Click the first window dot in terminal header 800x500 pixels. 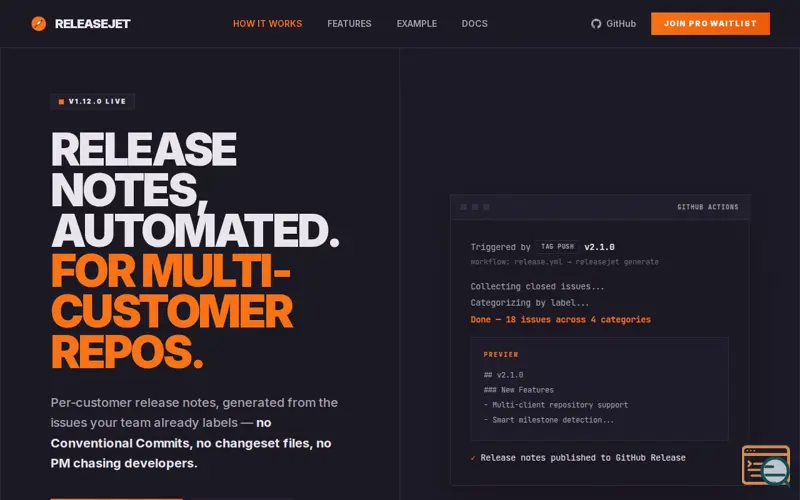(x=463, y=207)
